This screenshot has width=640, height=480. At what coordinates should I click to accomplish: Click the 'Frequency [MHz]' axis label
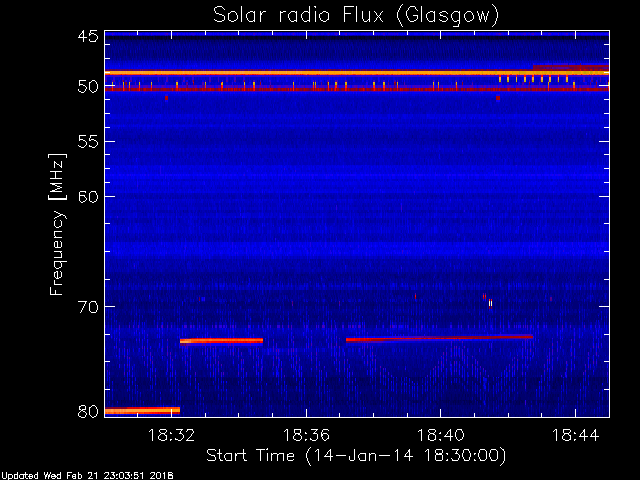[57, 224]
